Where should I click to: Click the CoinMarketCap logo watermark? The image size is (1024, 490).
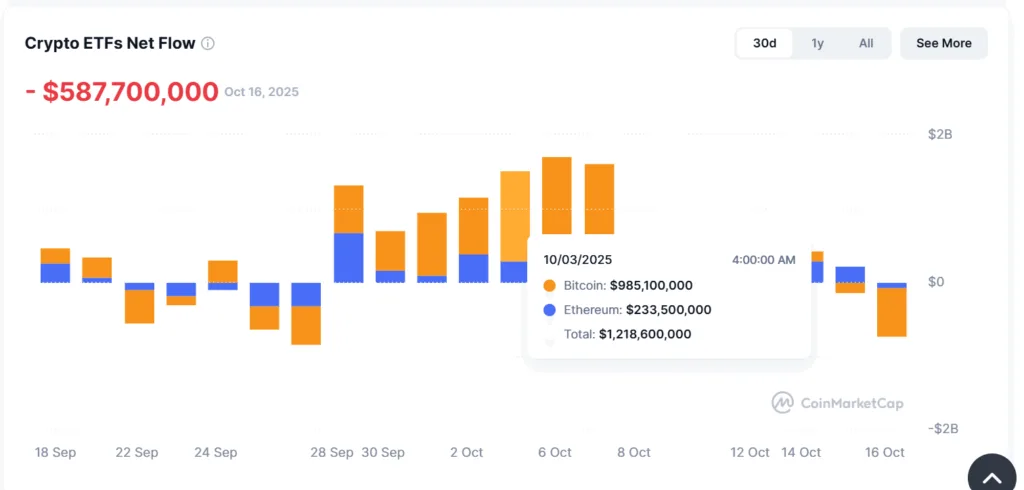click(837, 403)
